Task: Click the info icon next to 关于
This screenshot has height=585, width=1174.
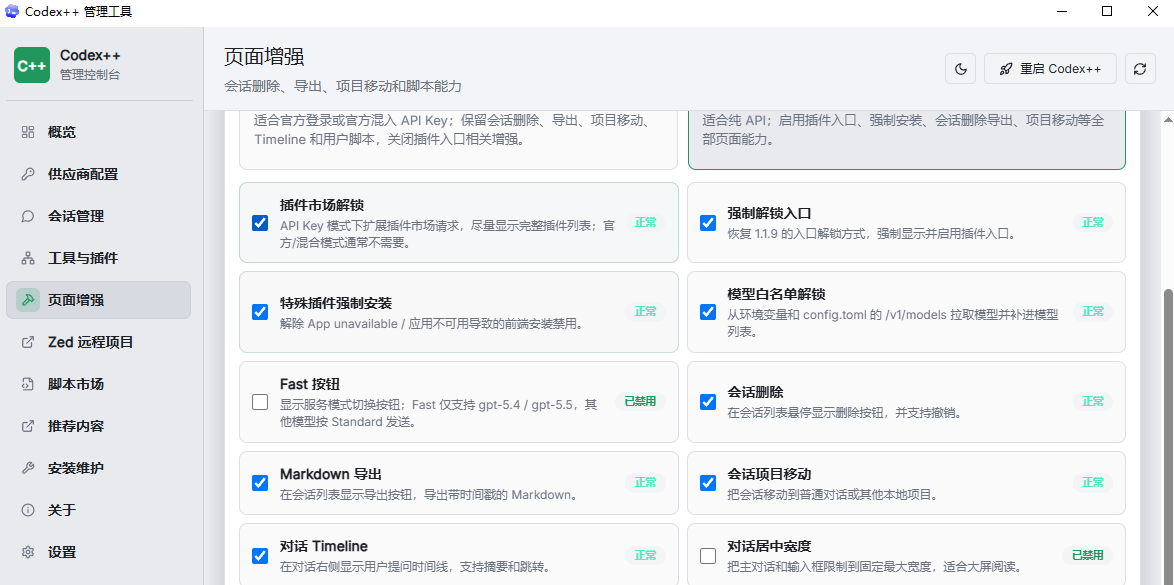Action: coord(28,510)
